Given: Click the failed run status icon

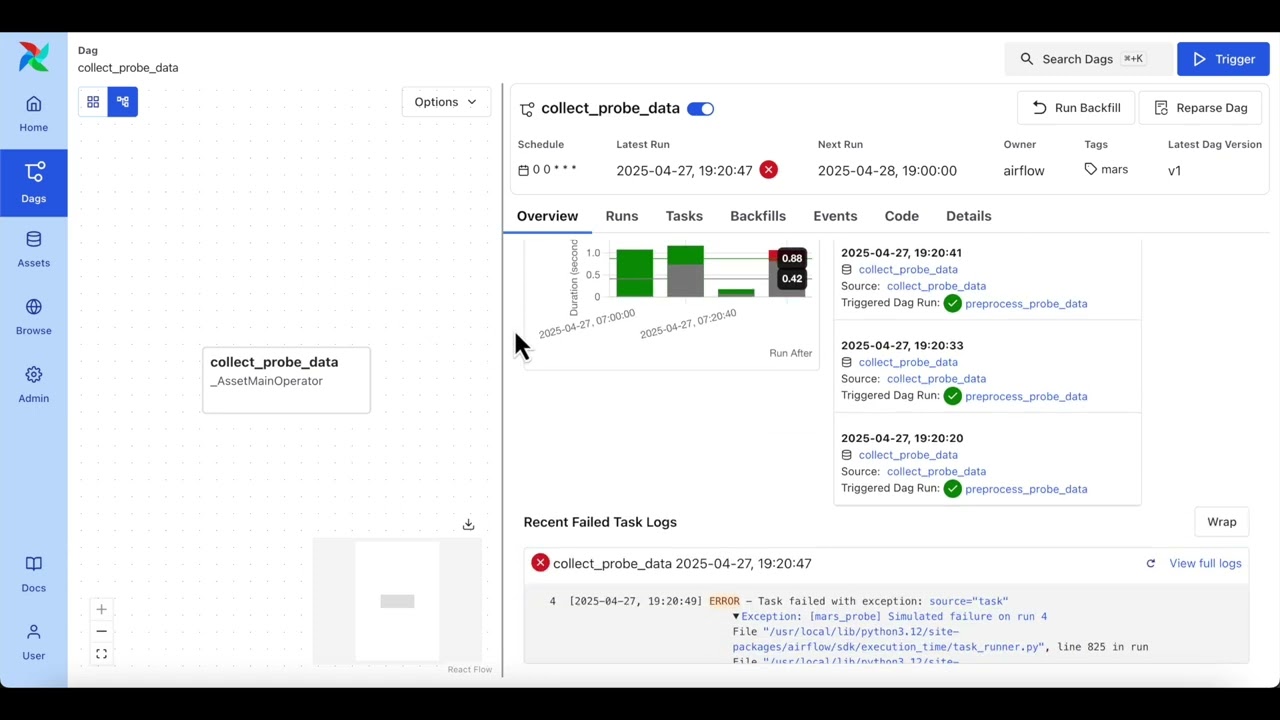Looking at the screenshot, I should pos(768,170).
